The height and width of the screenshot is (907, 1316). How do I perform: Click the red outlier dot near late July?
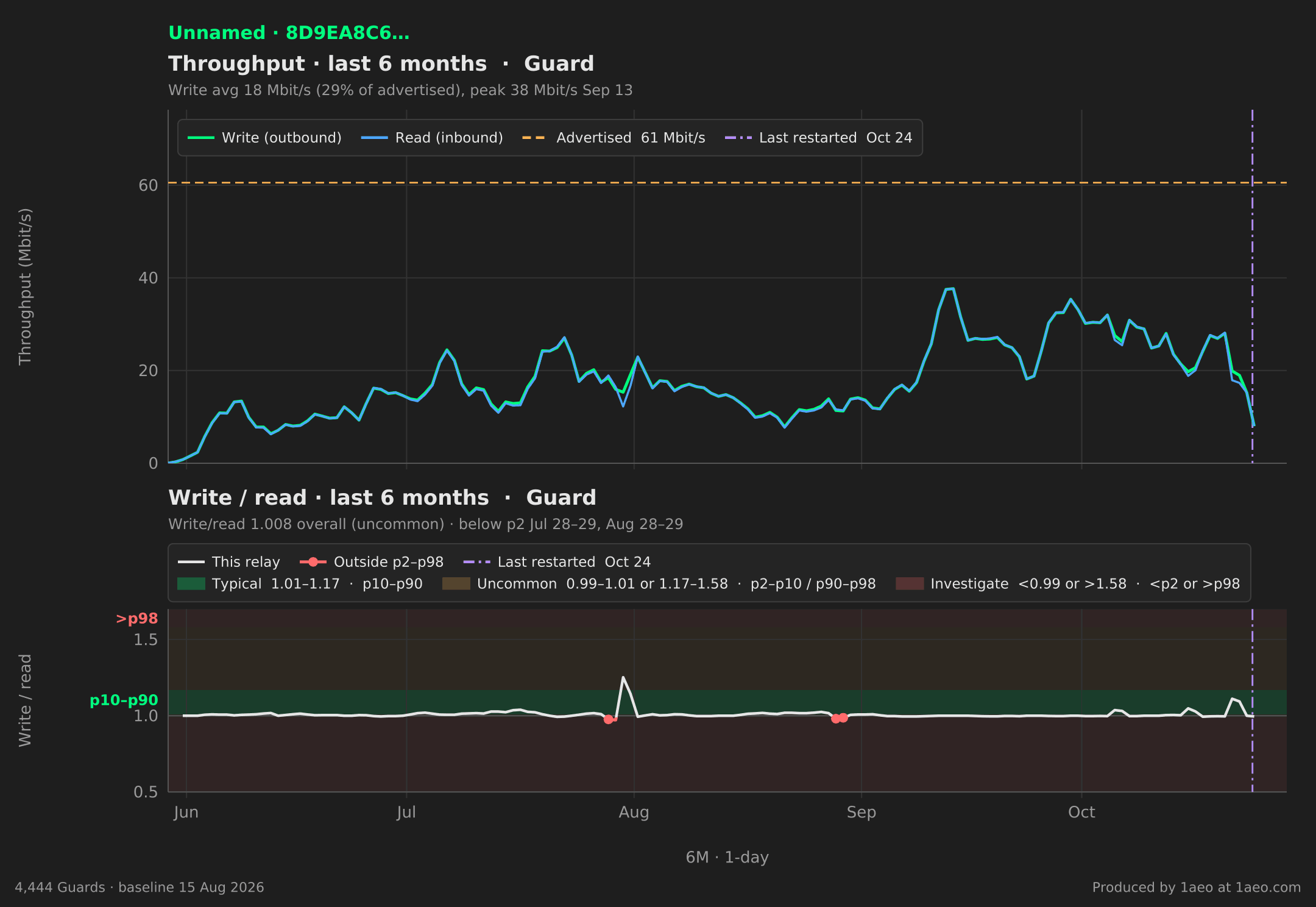608,719
